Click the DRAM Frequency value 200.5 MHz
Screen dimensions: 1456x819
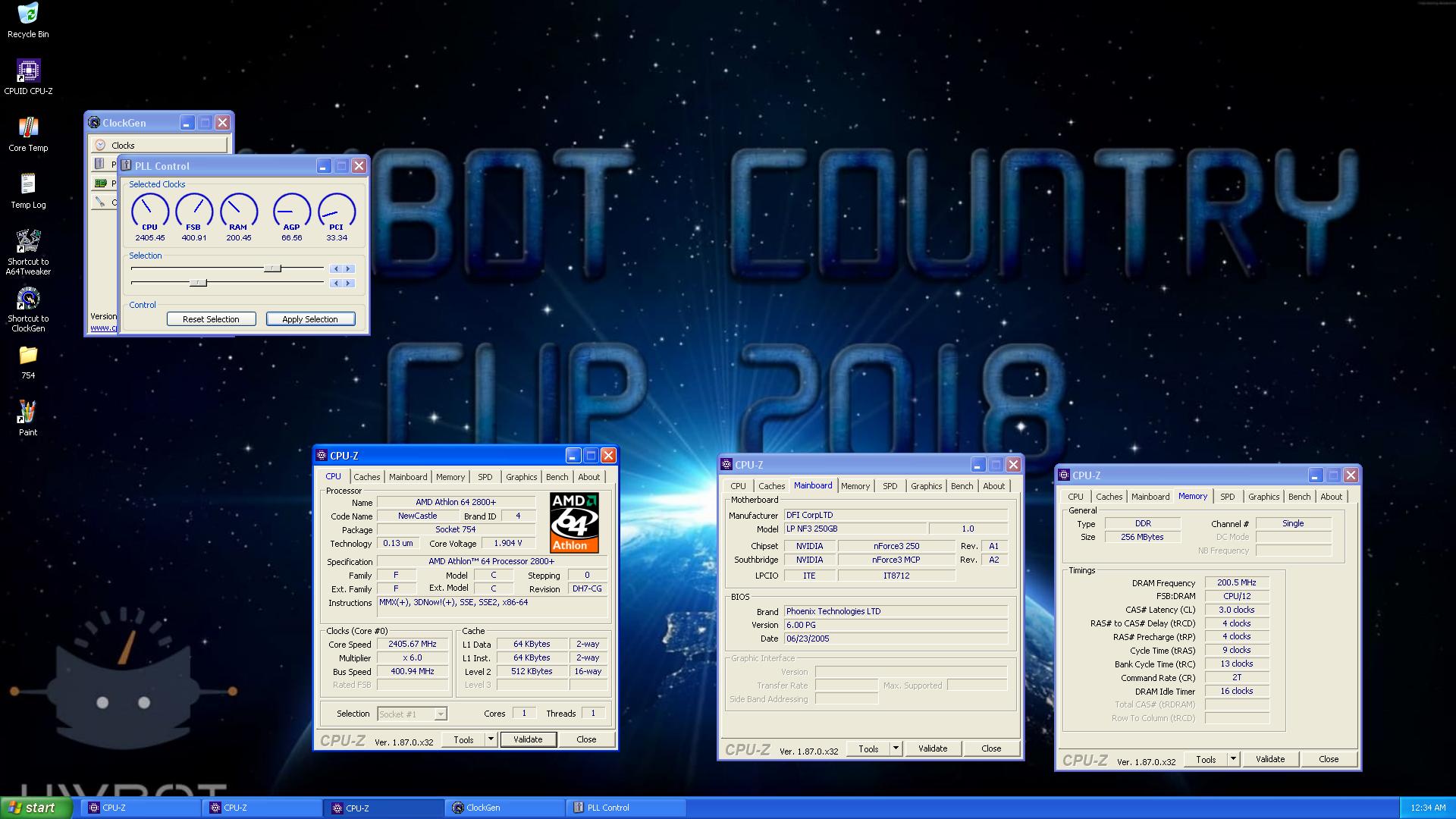click(1237, 582)
